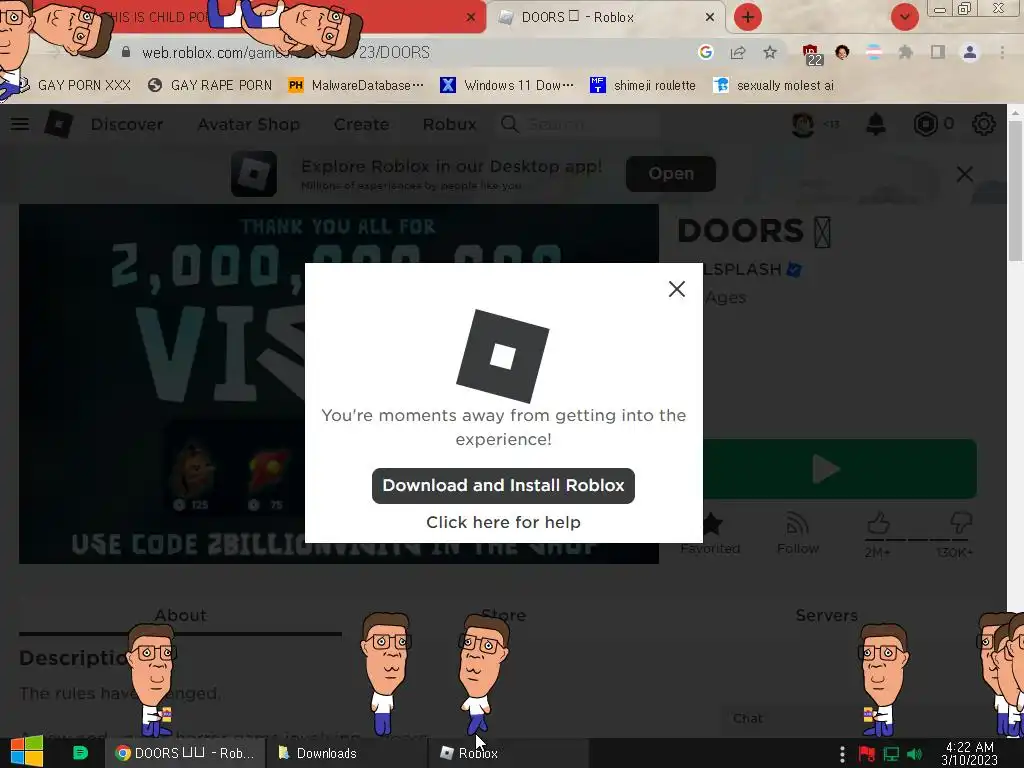The width and height of the screenshot is (1024, 768).
Task: Show hidden tray icons via dots
Action: (x=842, y=754)
